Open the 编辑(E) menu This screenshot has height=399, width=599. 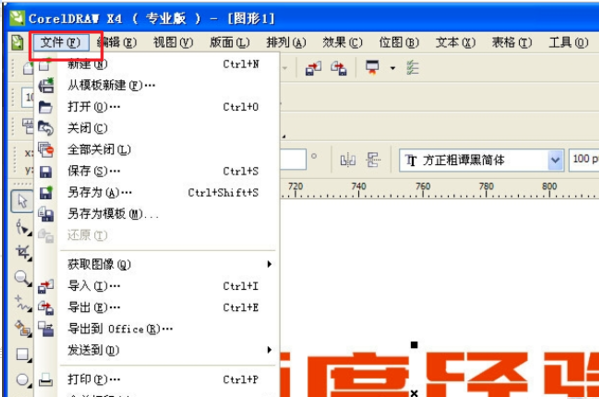[x=117, y=42]
